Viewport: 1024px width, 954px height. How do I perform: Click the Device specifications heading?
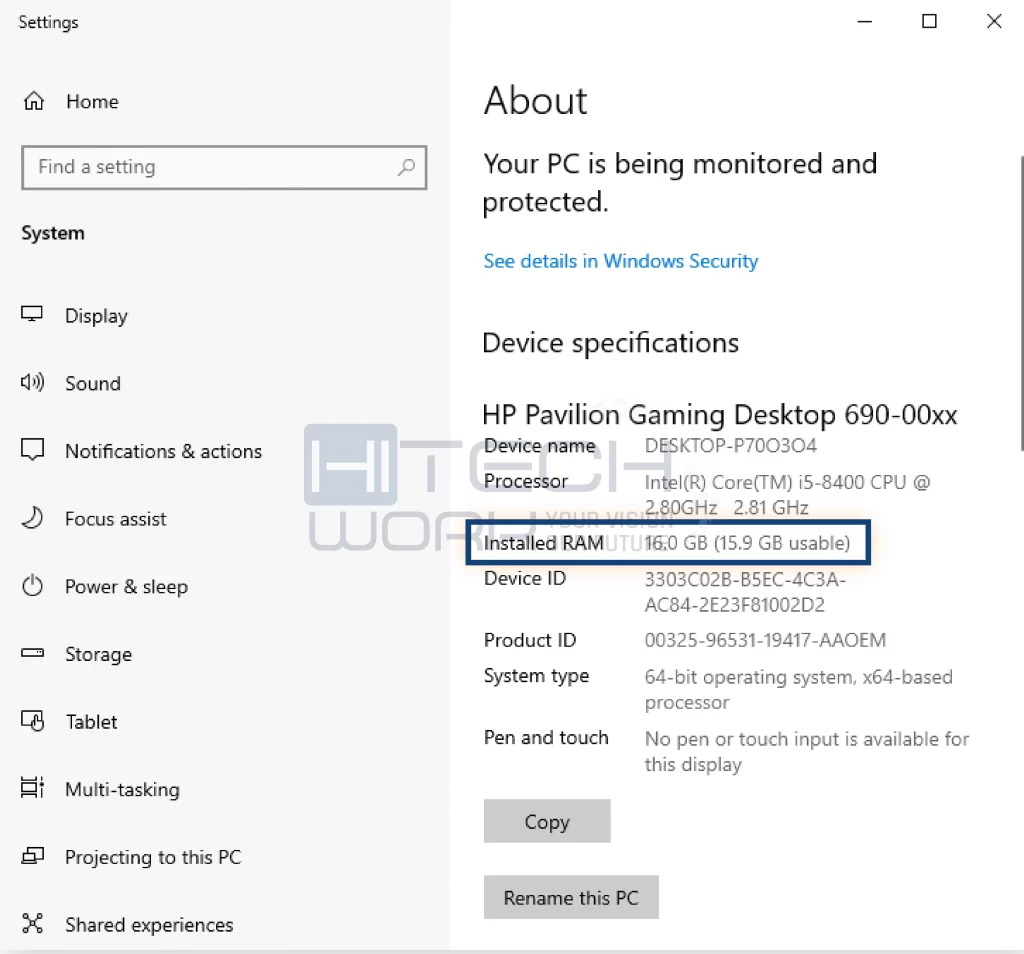tap(610, 343)
